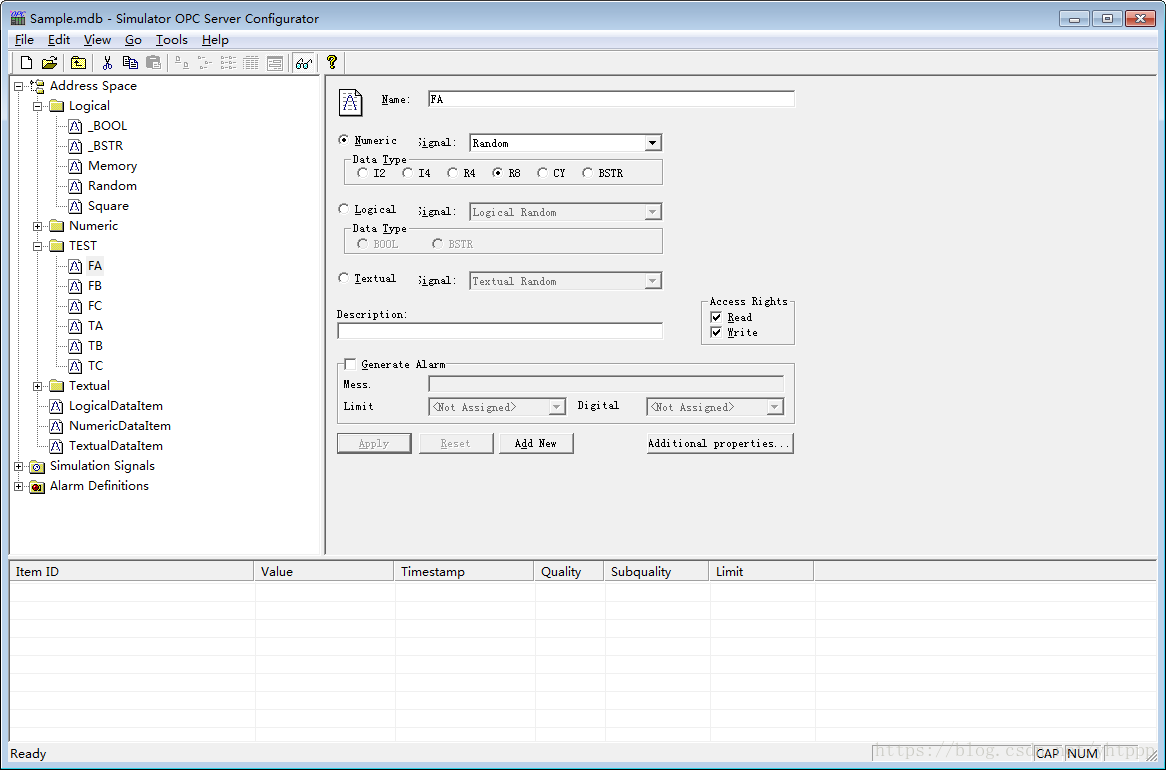1166x770 pixels.
Task: Open Additional properties dialog
Action: [x=720, y=443]
